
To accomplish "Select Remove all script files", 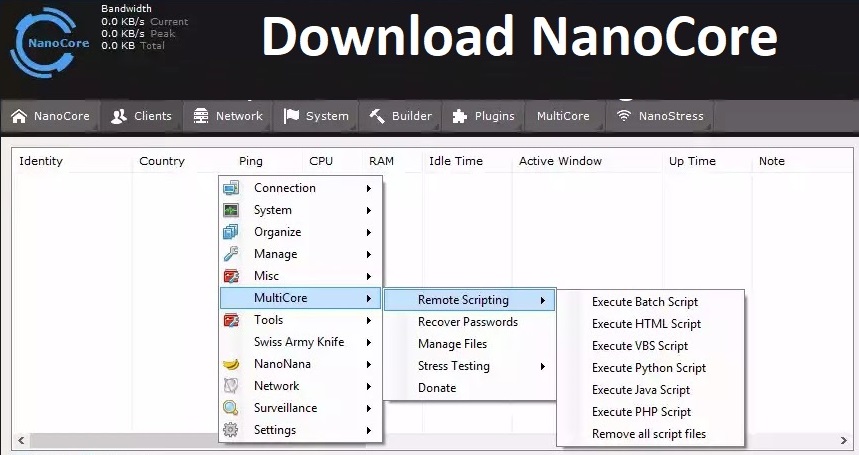I will point(650,434).
